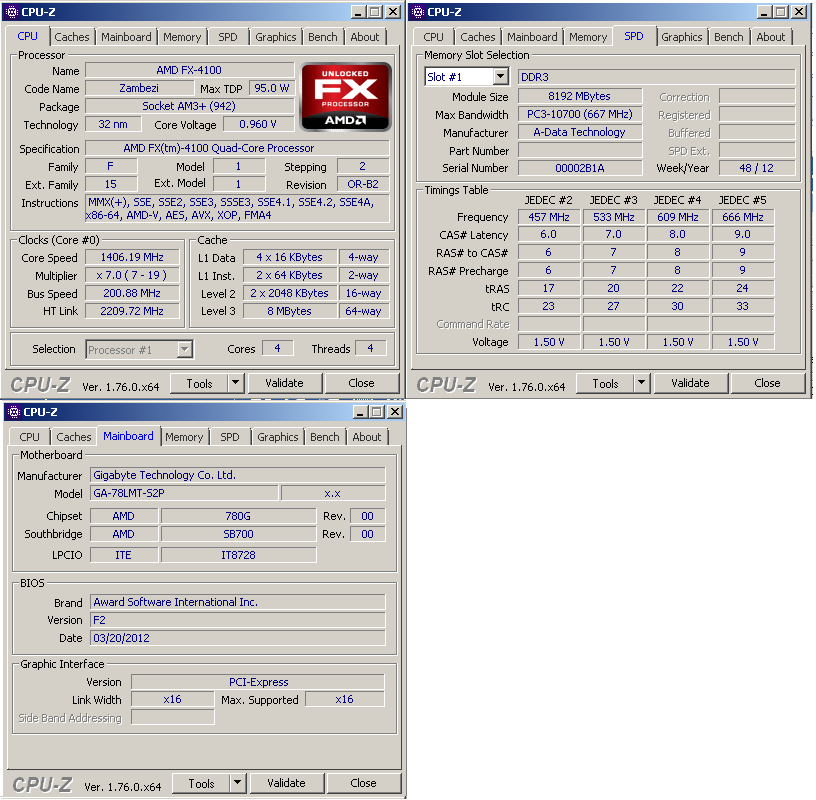Click the 2209.72 MHz HT Link value
Screen dimensions: 816x800
click(132, 311)
